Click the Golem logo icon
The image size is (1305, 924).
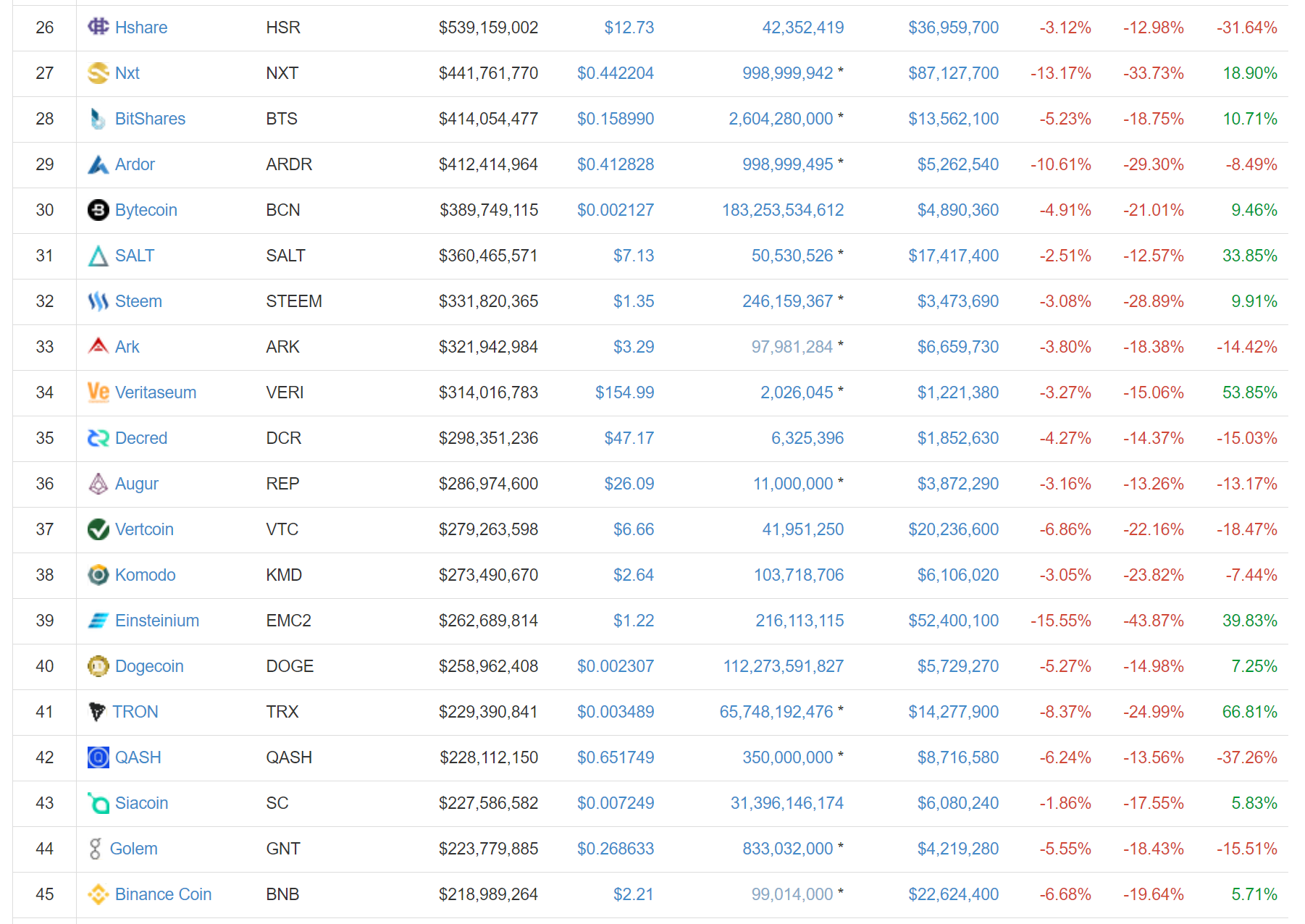[95, 849]
